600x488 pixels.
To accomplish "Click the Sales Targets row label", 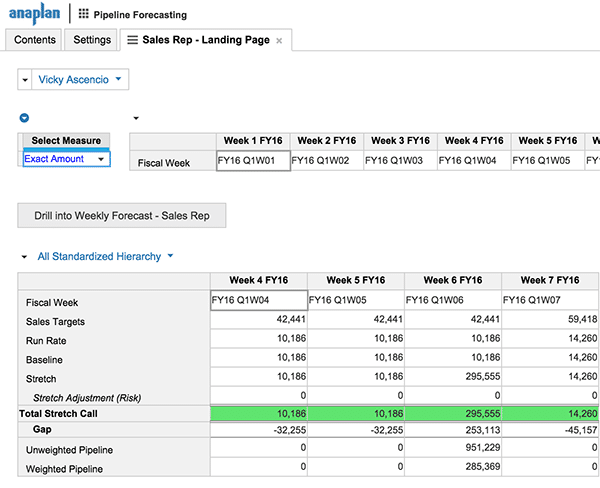I will (55, 322).
